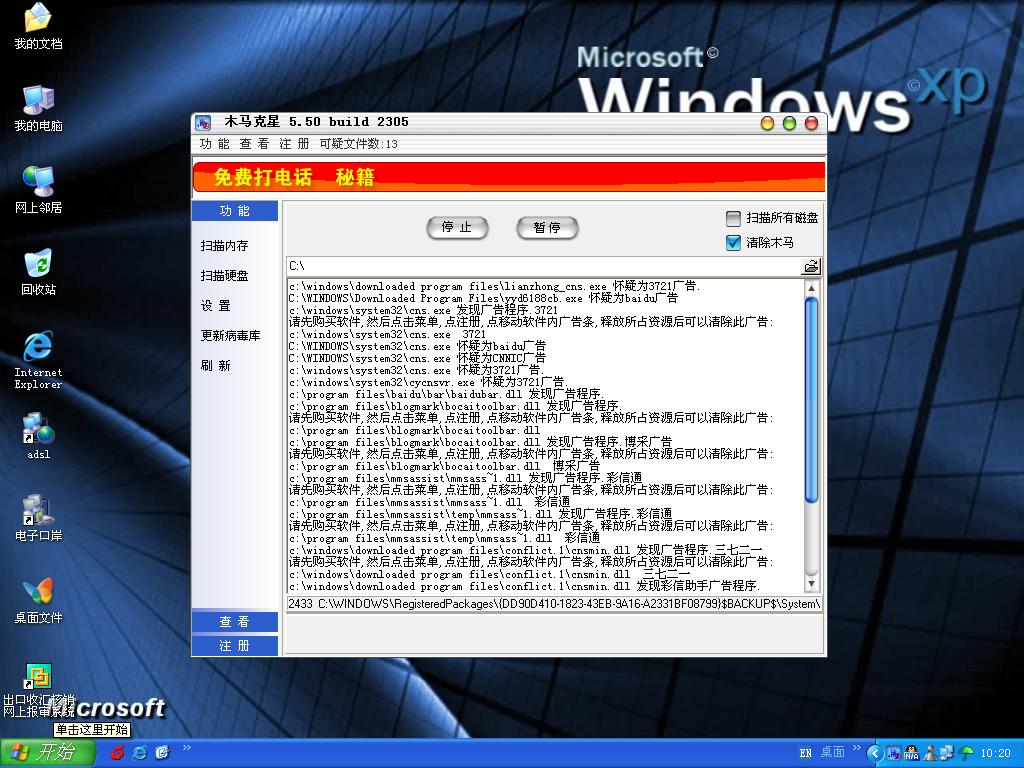The height and width of the screenshot is (768, 1024).
Task: Select the lianzhong_cns.exe 怀疑为3721广告 log line
Action: click(x=494, y=286)
